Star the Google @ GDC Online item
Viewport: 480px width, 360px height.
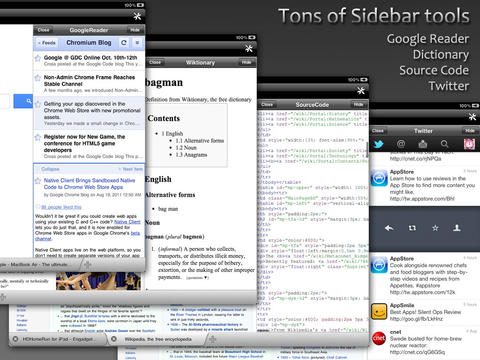pos(38,58)
